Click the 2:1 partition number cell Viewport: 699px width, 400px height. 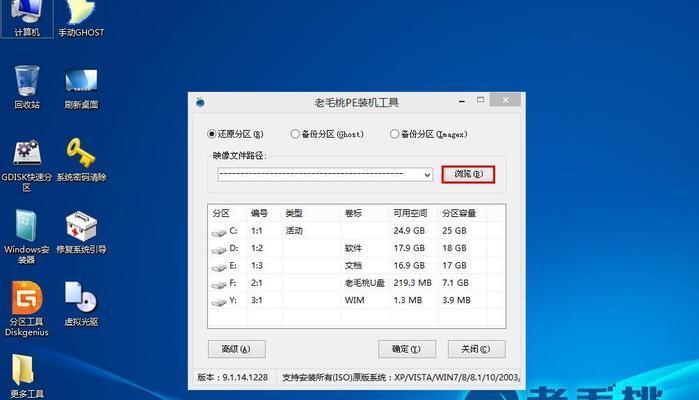point(257,283)
